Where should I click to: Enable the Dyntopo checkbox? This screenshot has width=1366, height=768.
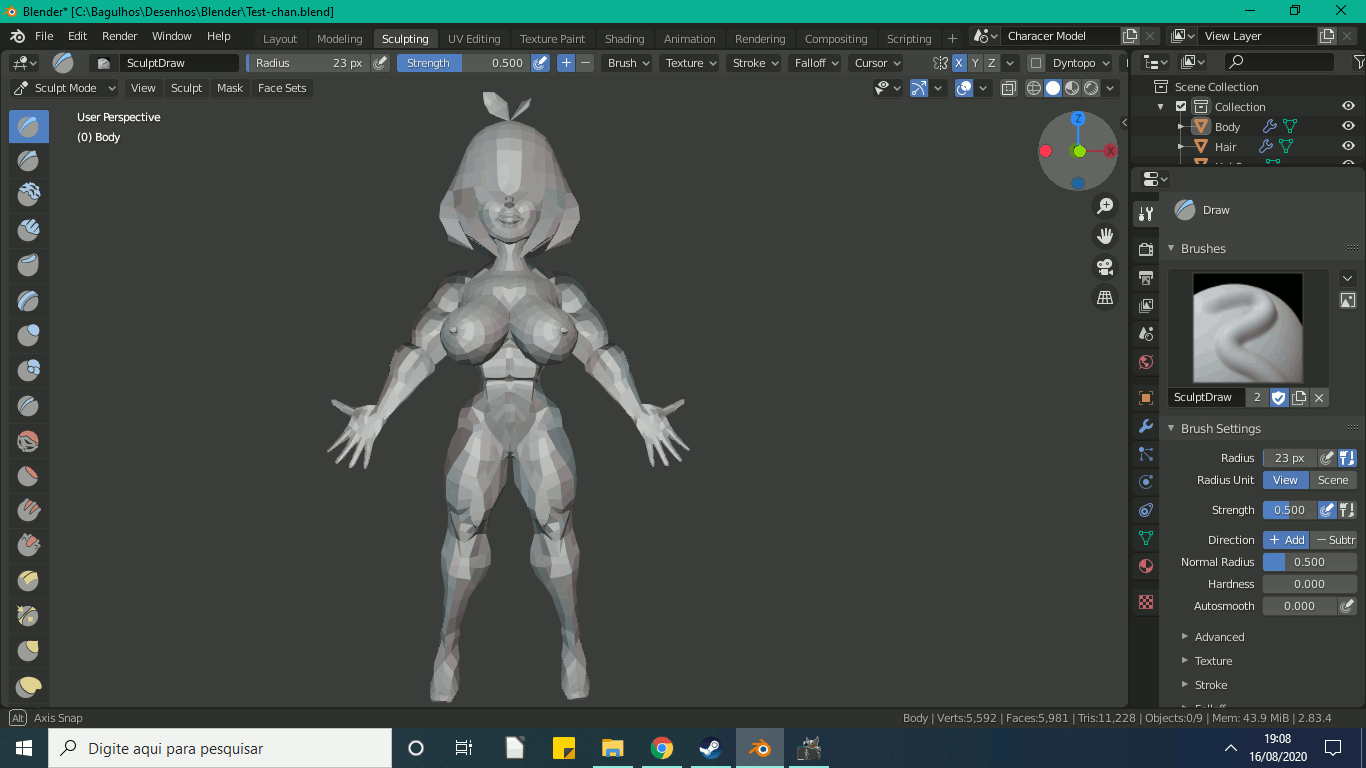pyautogui.click(x=1036, y=63)
